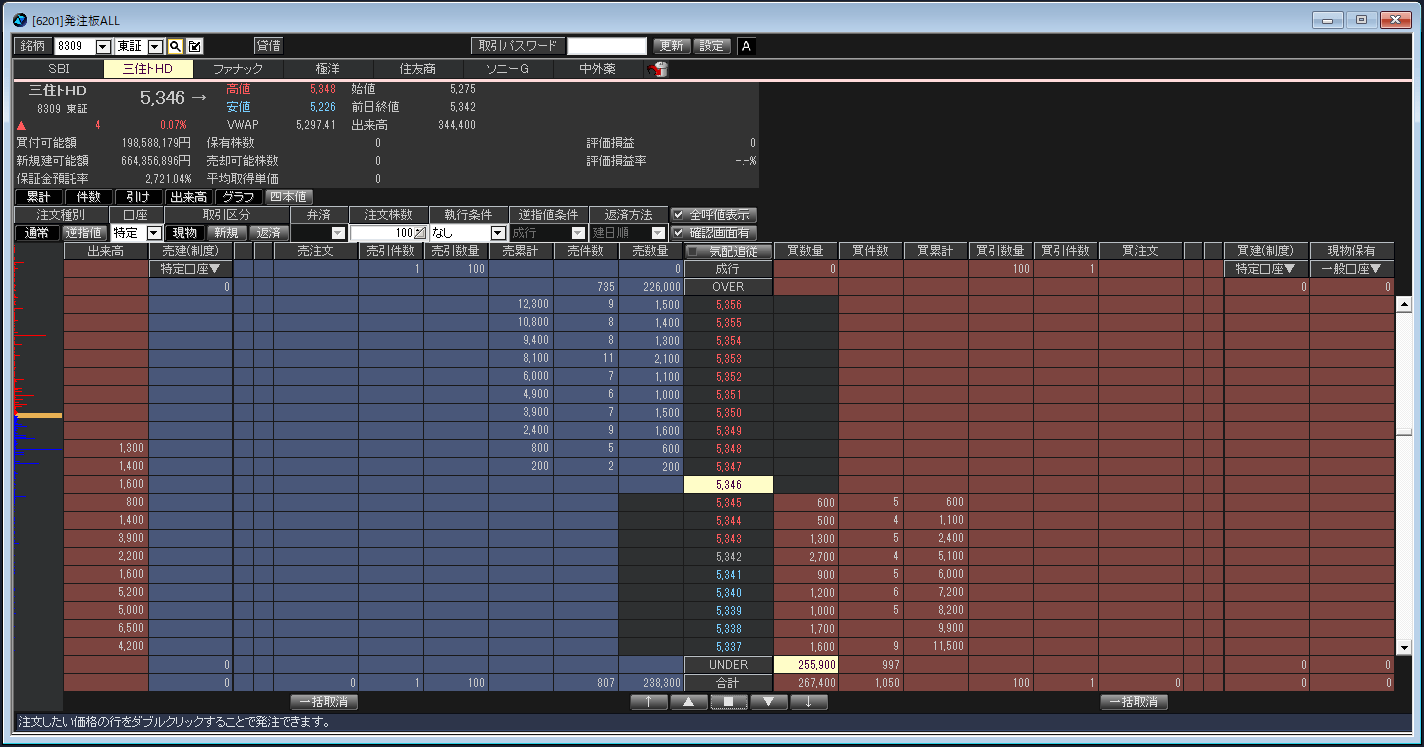Toggle 確認画面有 checkbox
The width and height of the screenshot is (1424, 747).
tap(678, 233)
